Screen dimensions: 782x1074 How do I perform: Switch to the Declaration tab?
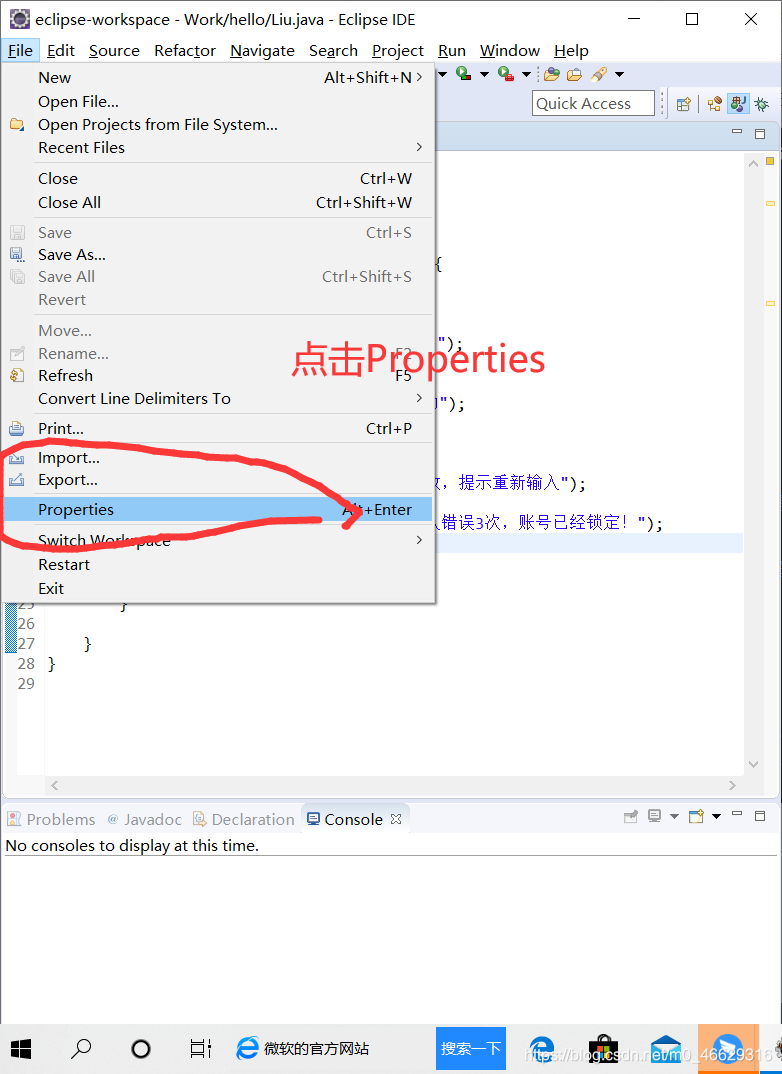point(244,819)
